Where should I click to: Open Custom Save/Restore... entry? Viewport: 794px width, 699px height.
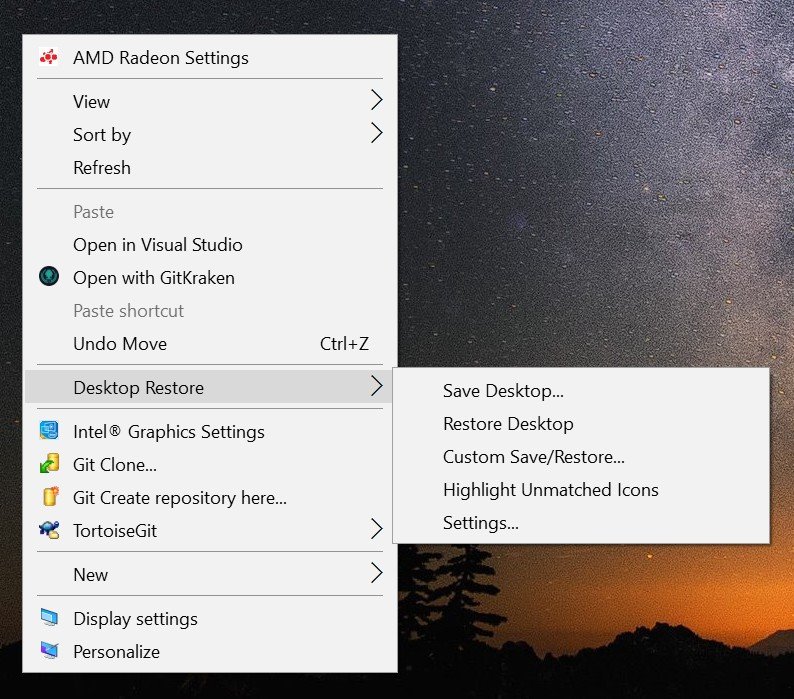[533, 457]
